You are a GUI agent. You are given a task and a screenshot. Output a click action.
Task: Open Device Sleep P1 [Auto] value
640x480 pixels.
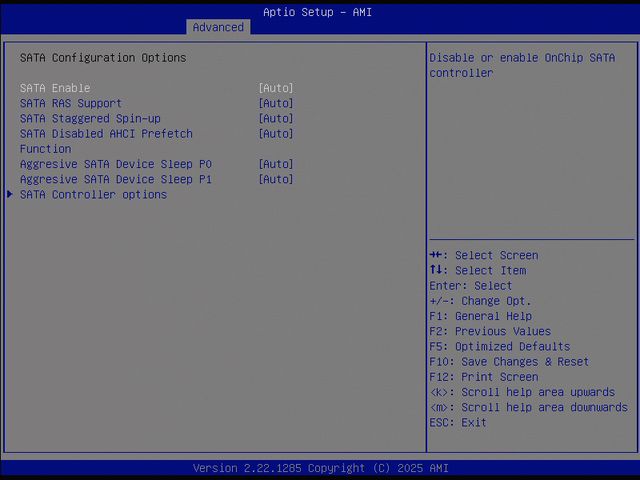click(x=276, y=179)
